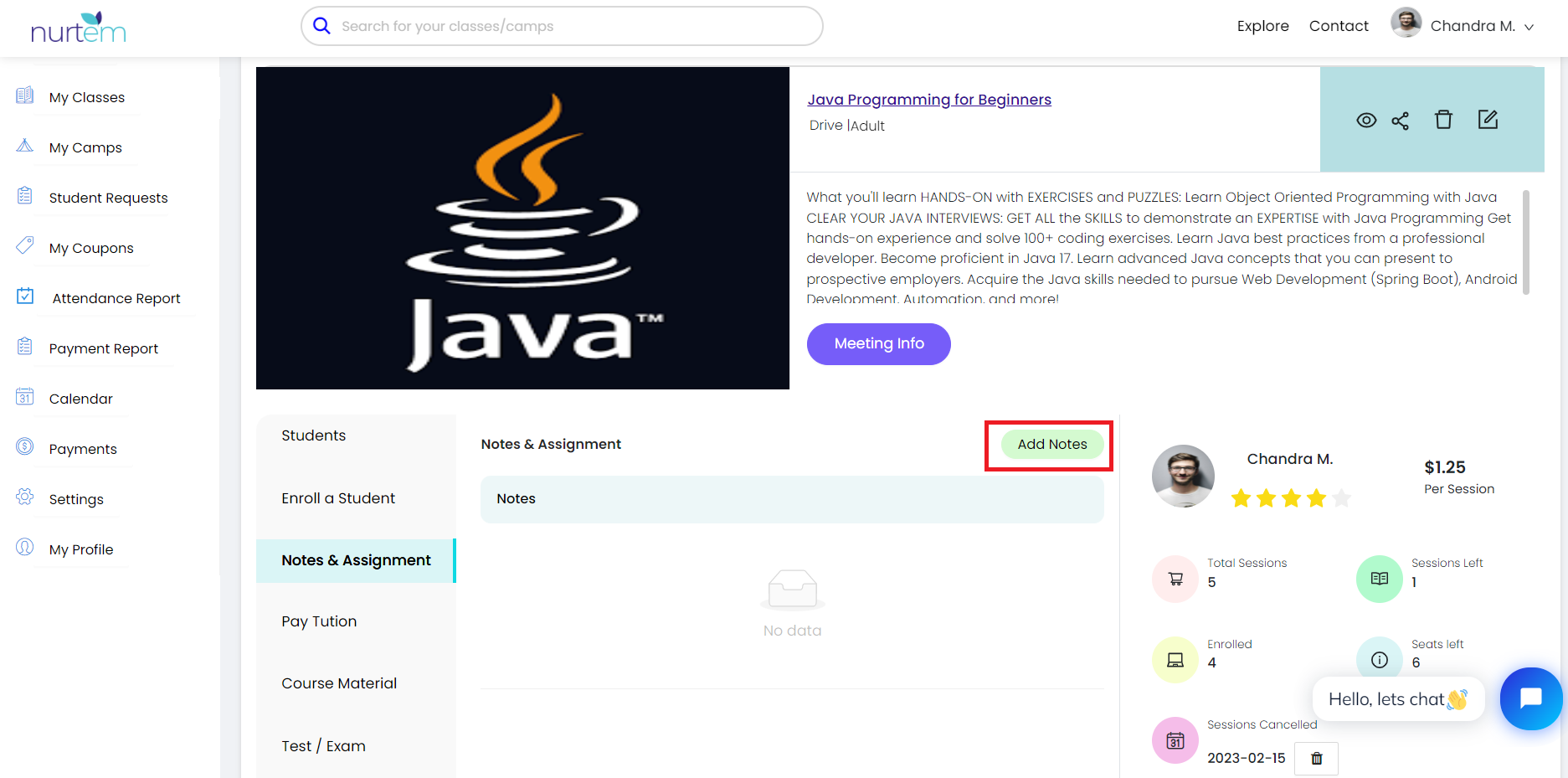Click the search magnifier icon
The width and height of the screenshot is (1568, 778).
[321, 26]
